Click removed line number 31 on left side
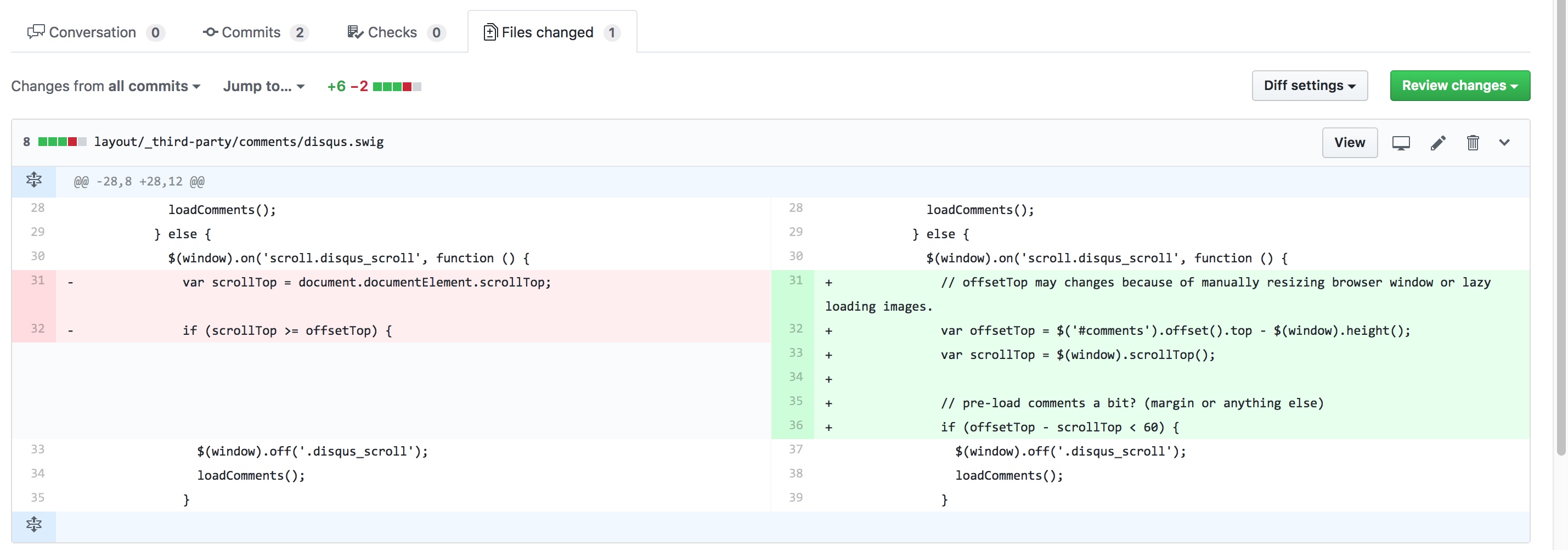The image size is (1568, 550). coord(38,281)
